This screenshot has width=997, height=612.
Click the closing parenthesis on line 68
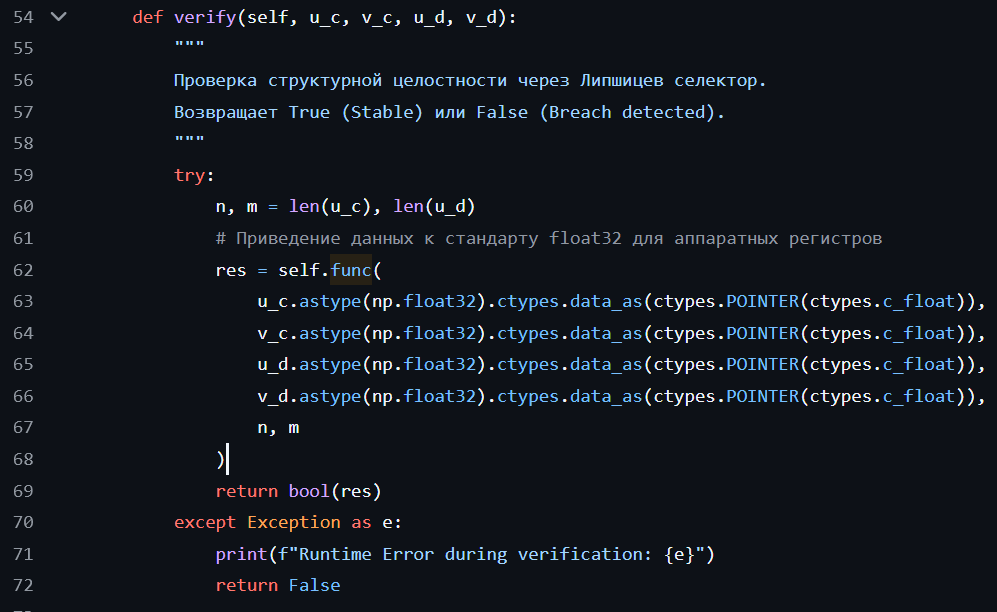[221, 459]
